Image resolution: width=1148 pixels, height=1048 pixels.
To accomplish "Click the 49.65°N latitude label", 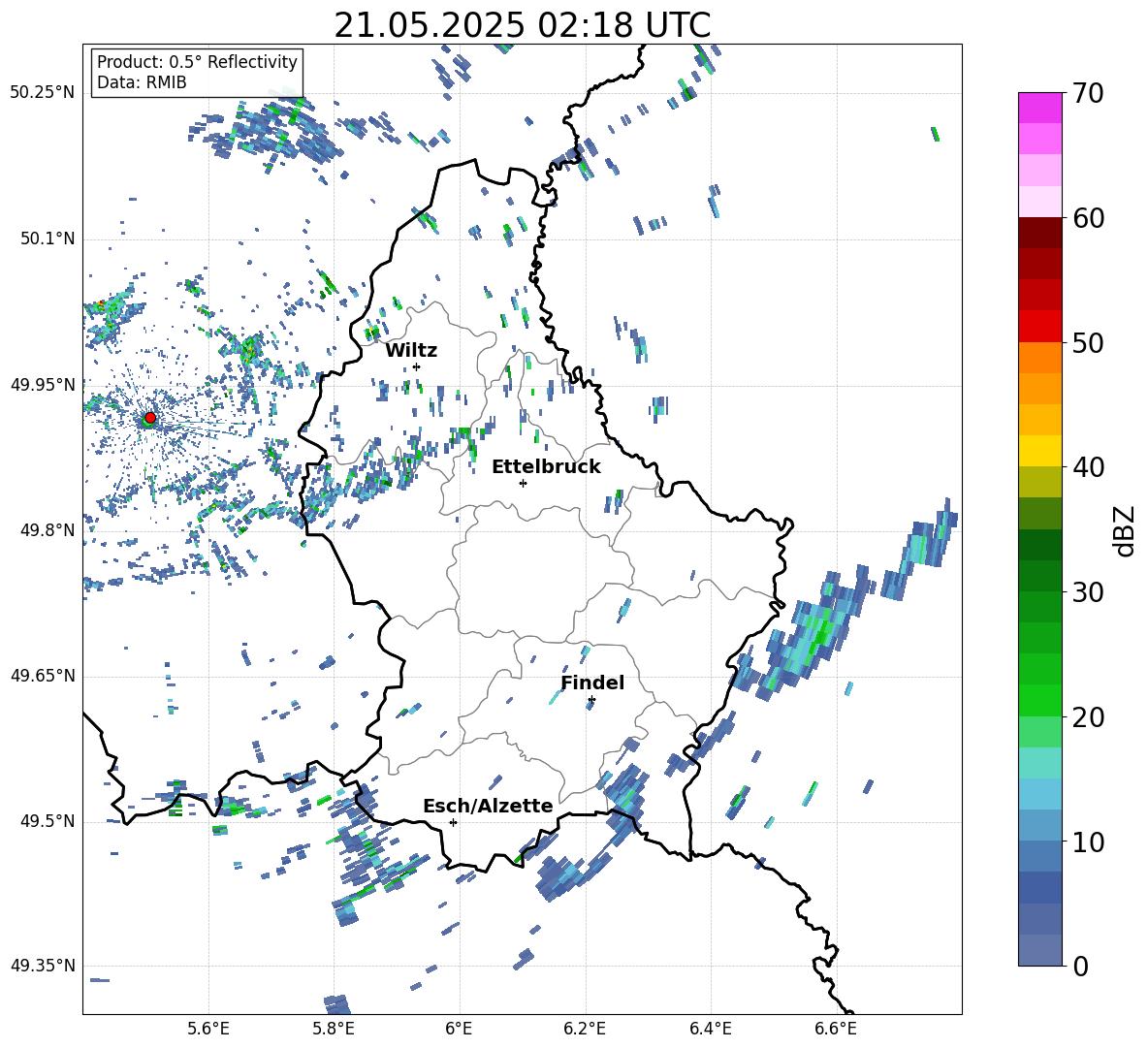I will click(x=43, y=675).
